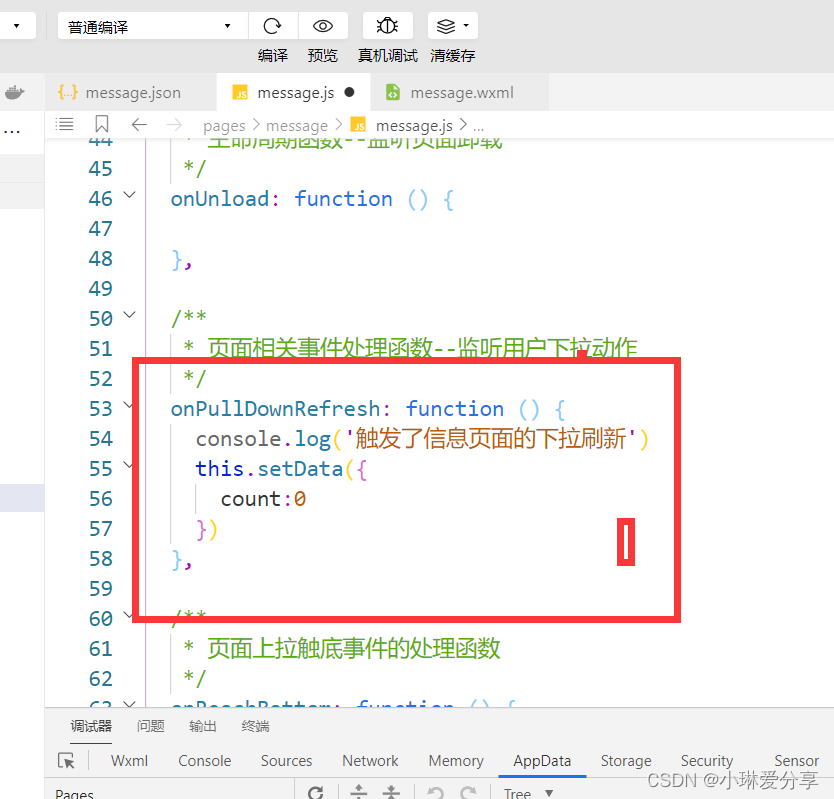Open the dropdown arrow left of 普通编译
This screenshot has height=799, width=834.
[x=16, y=26]
